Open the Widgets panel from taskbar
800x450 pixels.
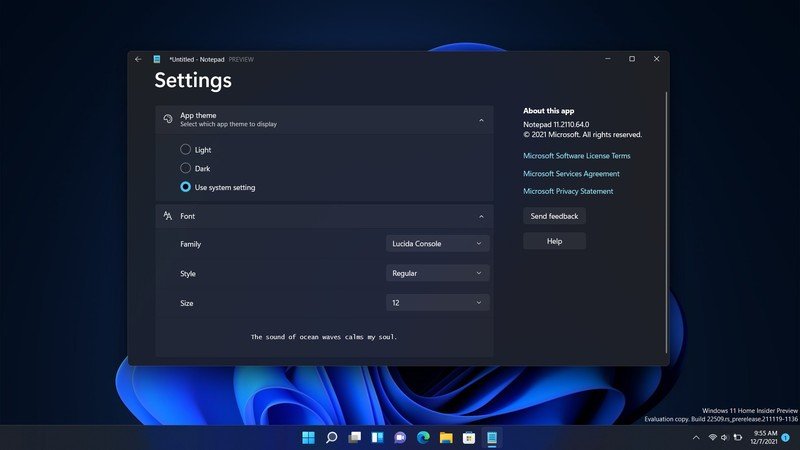[x=377, y=437]
